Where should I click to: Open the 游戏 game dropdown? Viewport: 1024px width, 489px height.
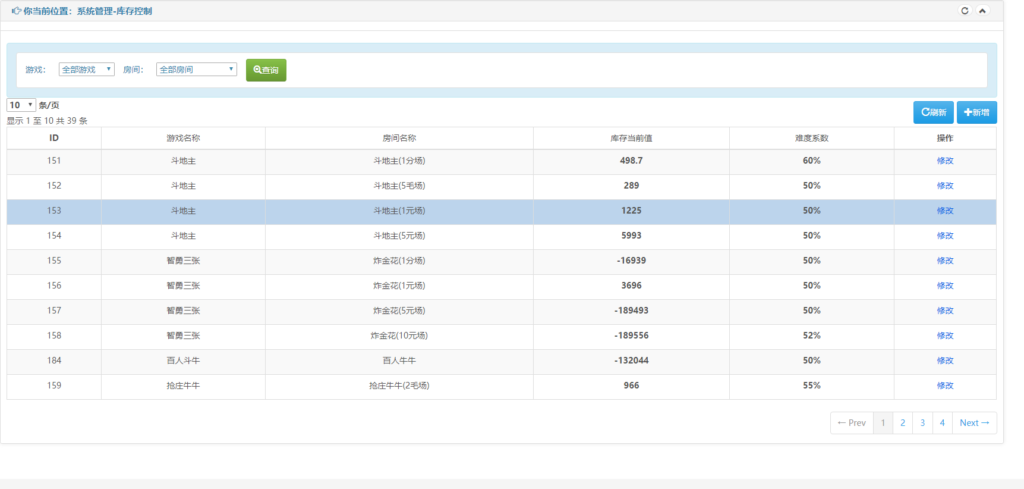pos(87,70)
